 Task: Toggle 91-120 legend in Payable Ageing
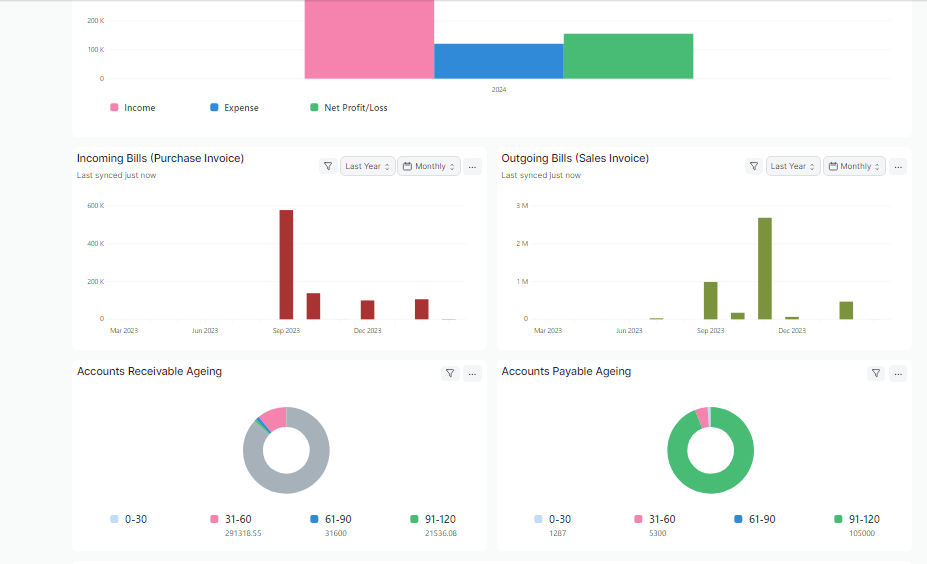tap(838, 519)
